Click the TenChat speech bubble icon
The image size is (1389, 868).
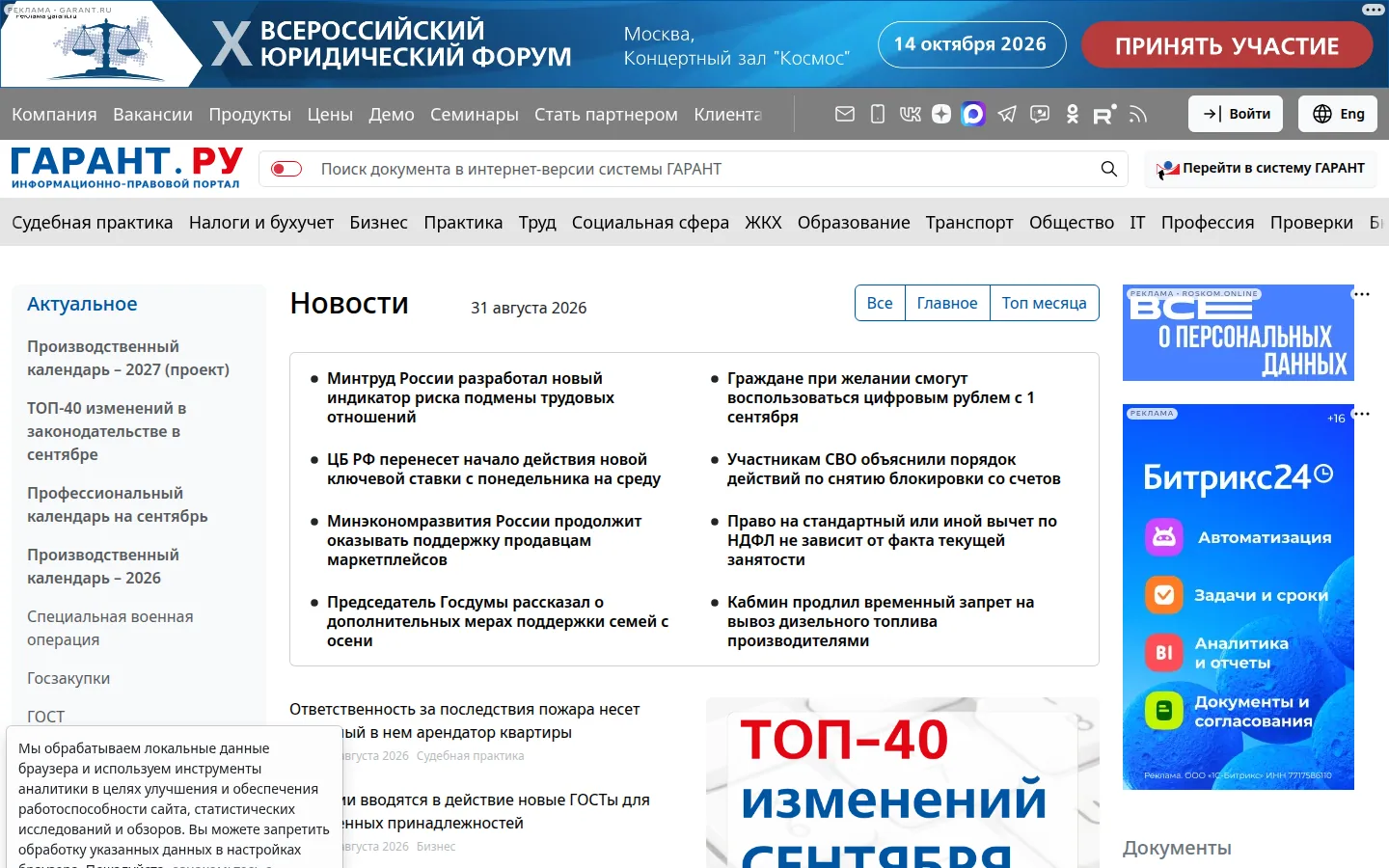[x=1040, y=114]
